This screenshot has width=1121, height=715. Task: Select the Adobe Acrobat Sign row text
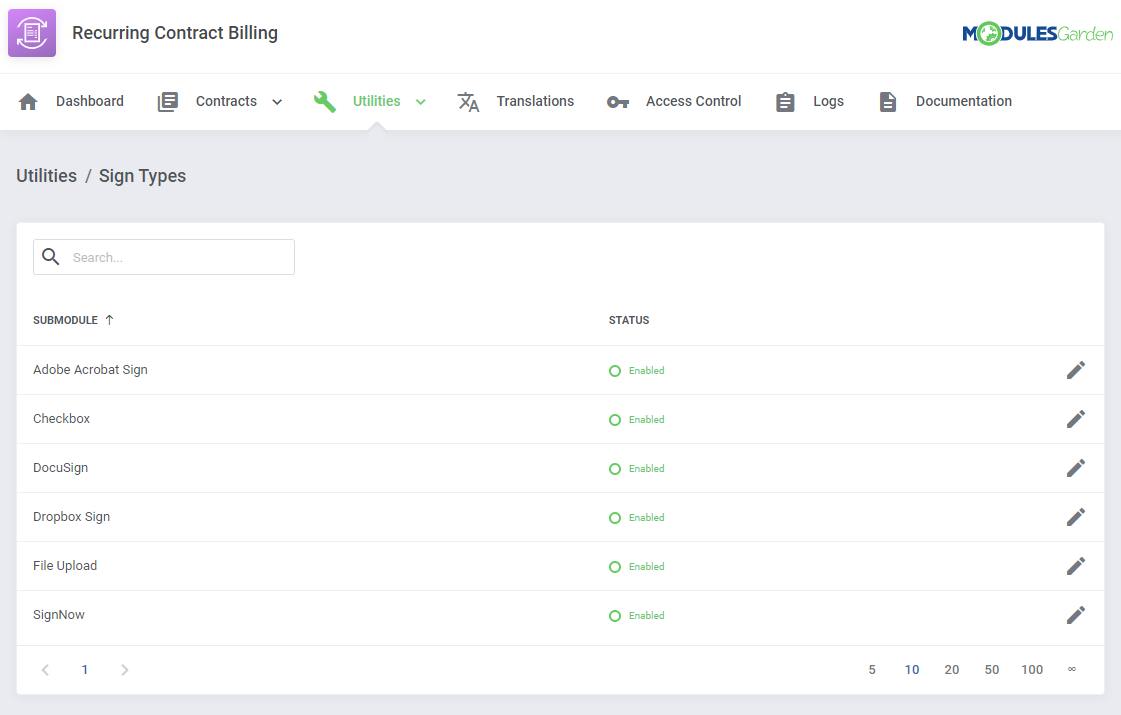(90, 370)
